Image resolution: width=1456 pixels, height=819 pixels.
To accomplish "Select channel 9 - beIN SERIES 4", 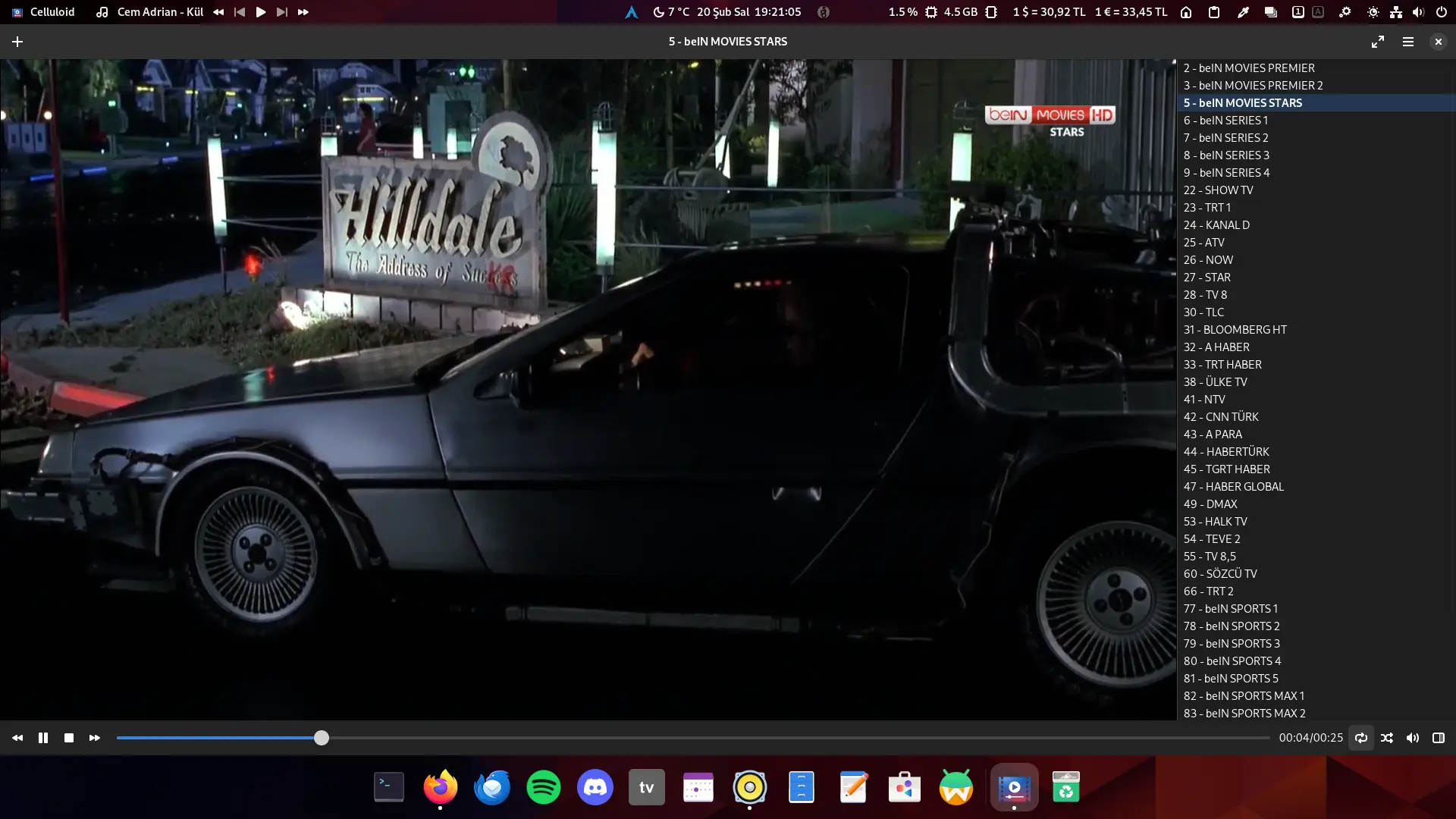I will click(x=1316, y=173).
